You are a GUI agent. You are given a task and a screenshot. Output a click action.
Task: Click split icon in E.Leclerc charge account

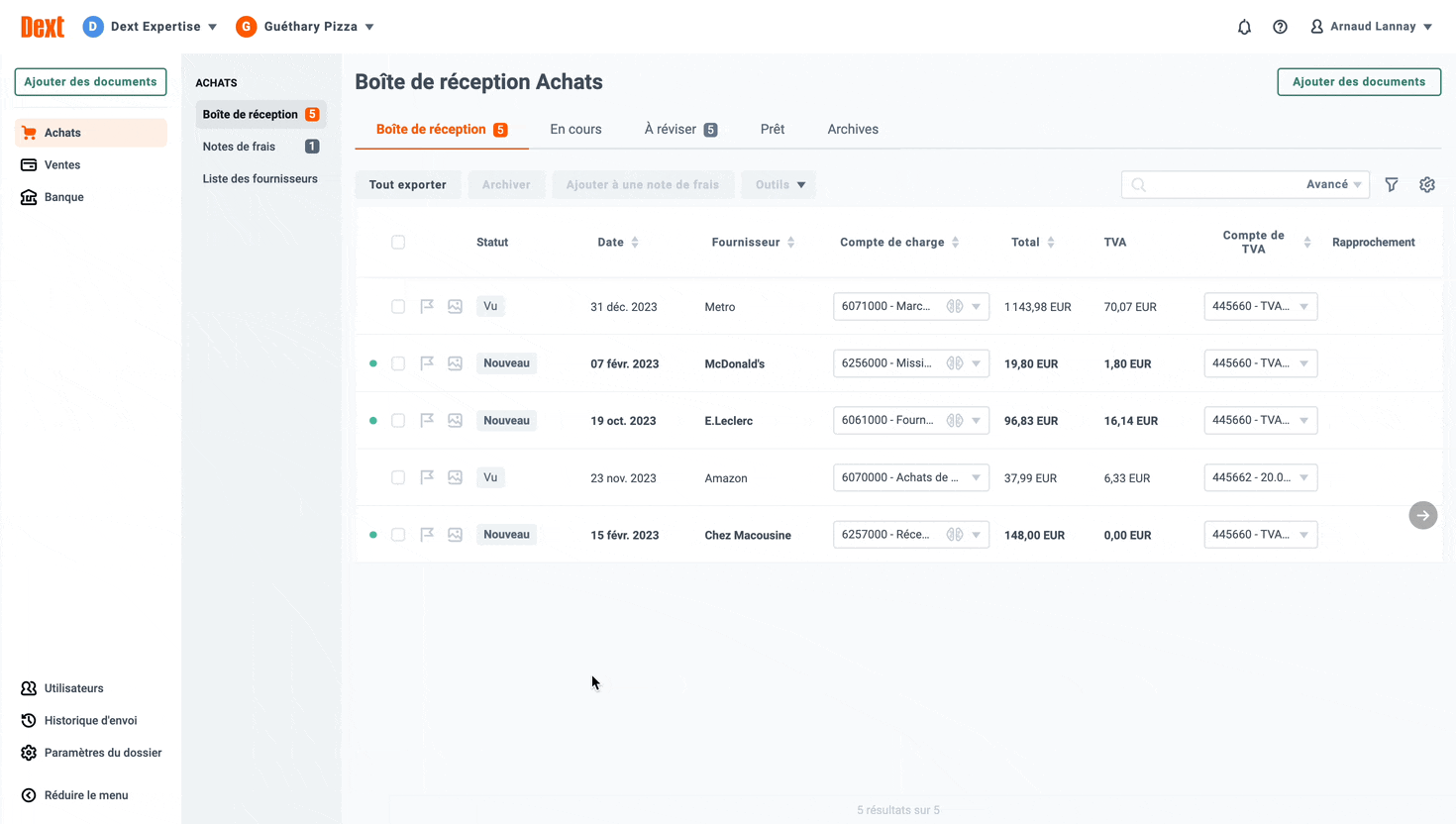pyautogui.click(x=954, y=421)
